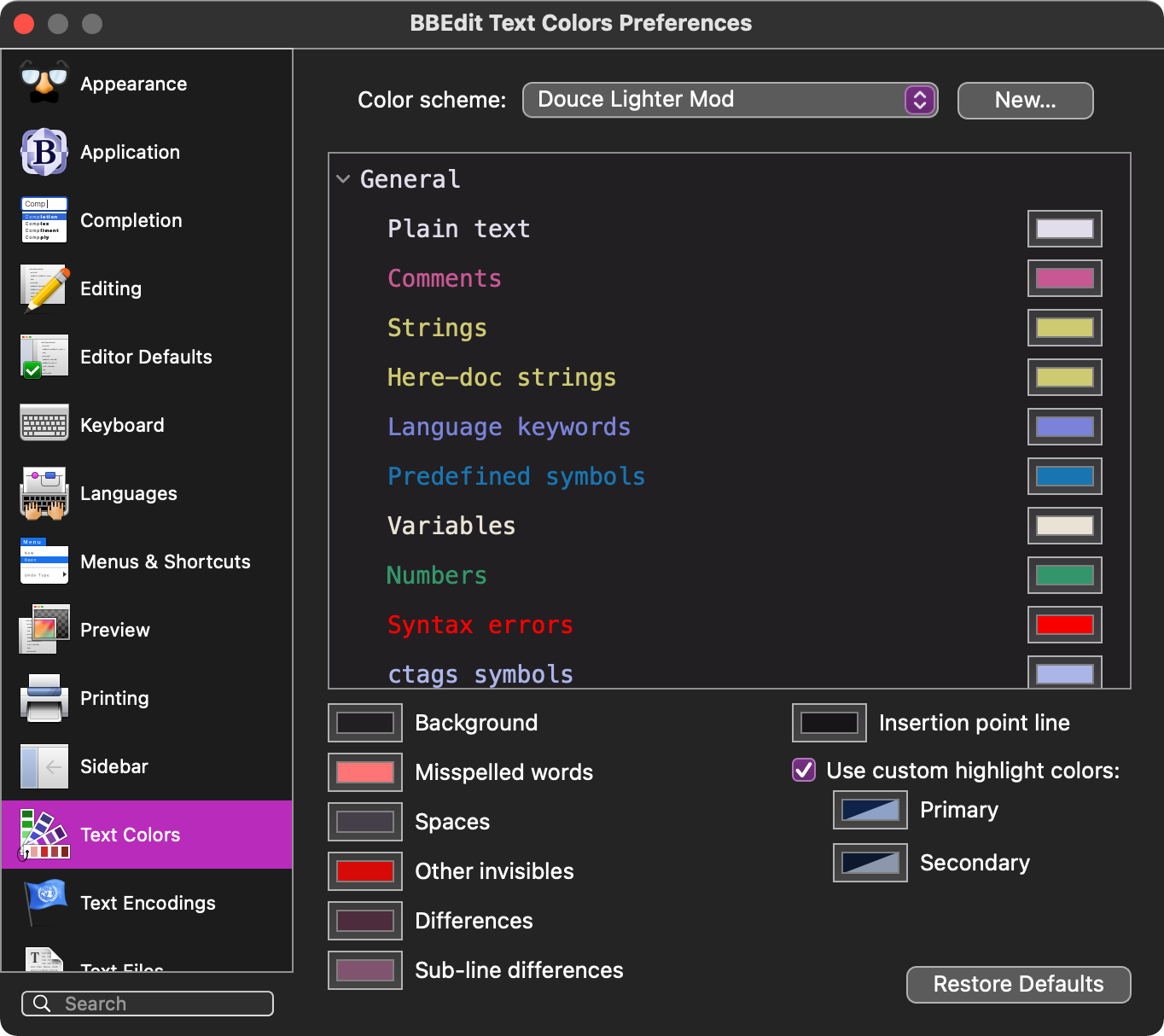Click the 'Comments' row text
This screenshot has height=1036, width=1164.
[445, 278]
